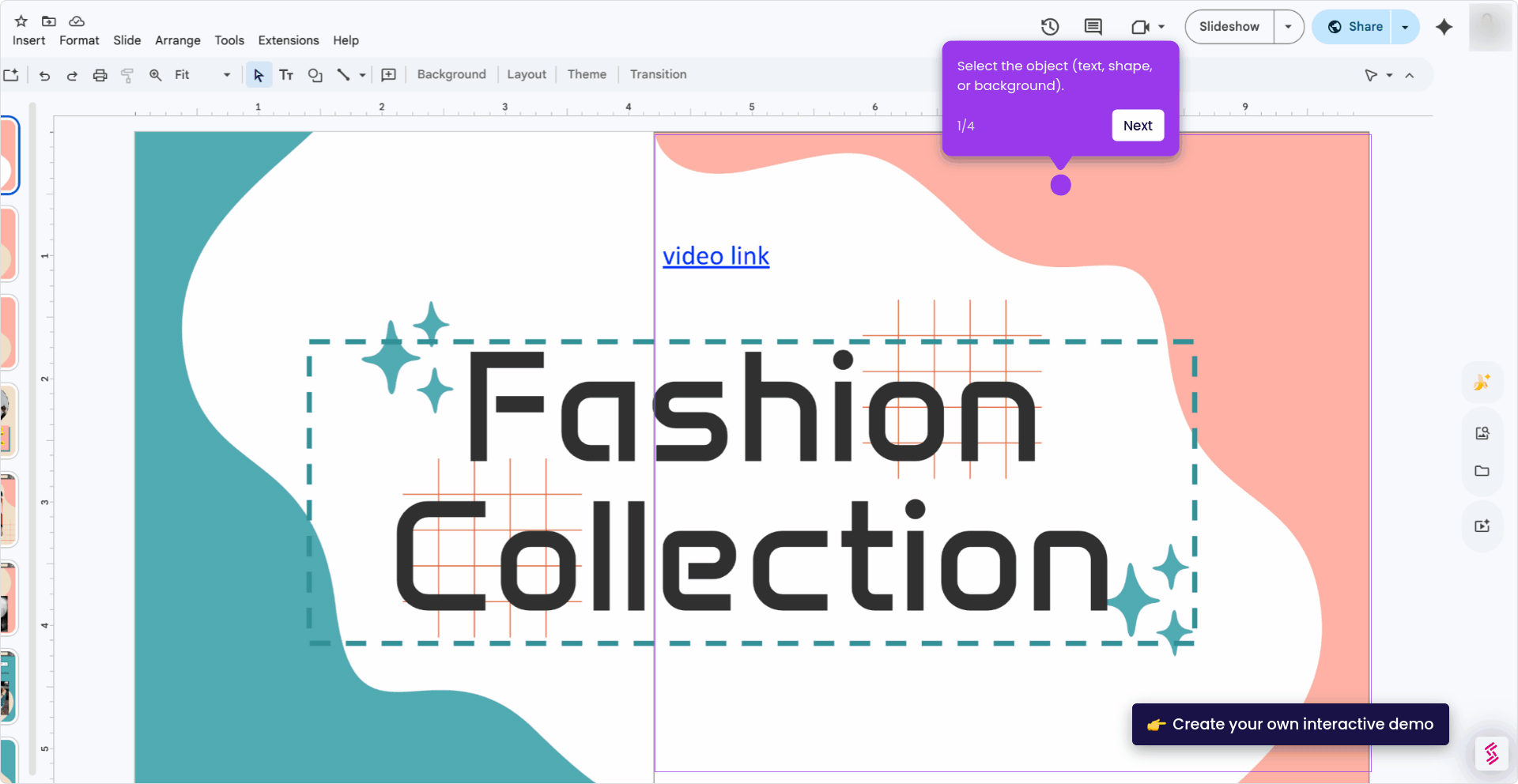
Task: Click Create your own interactive demo
Action: [1290, 724]
